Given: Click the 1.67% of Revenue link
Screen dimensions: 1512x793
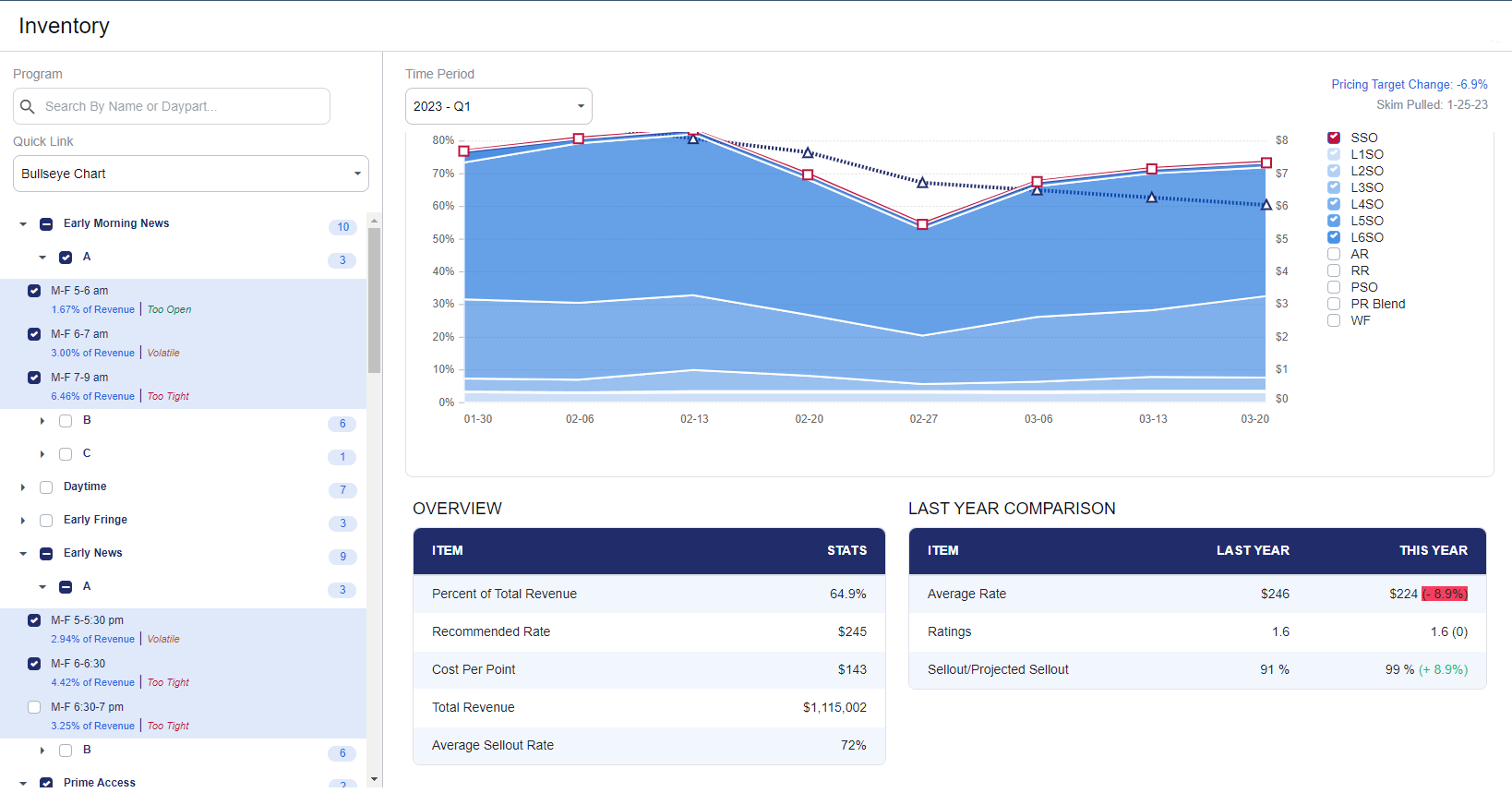Looking at the screenshot, I should (x=93, y=309).
